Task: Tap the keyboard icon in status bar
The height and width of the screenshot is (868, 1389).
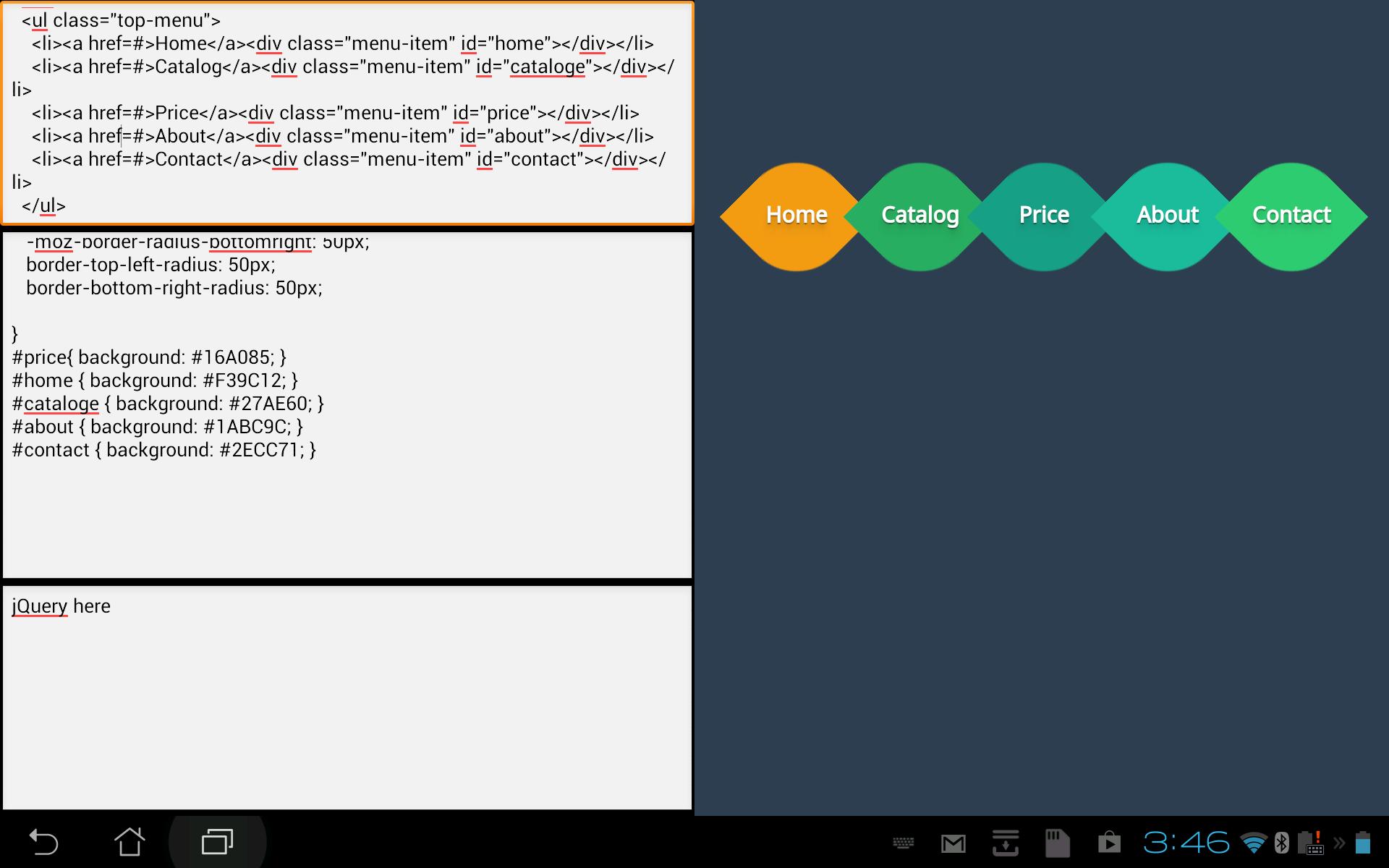Action: tap(903, 843)
